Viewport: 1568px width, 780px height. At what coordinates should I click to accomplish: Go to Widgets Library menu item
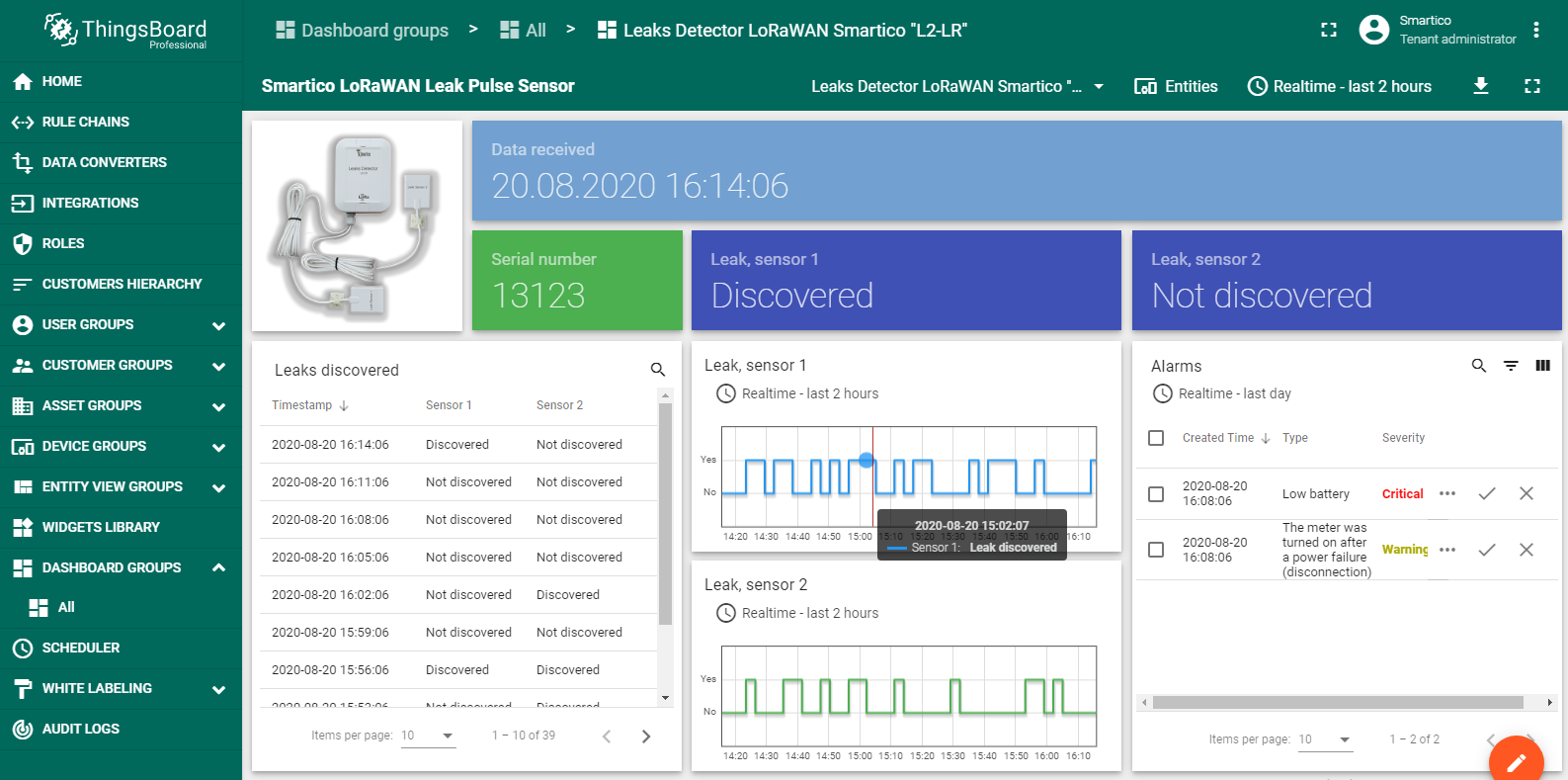100,527
